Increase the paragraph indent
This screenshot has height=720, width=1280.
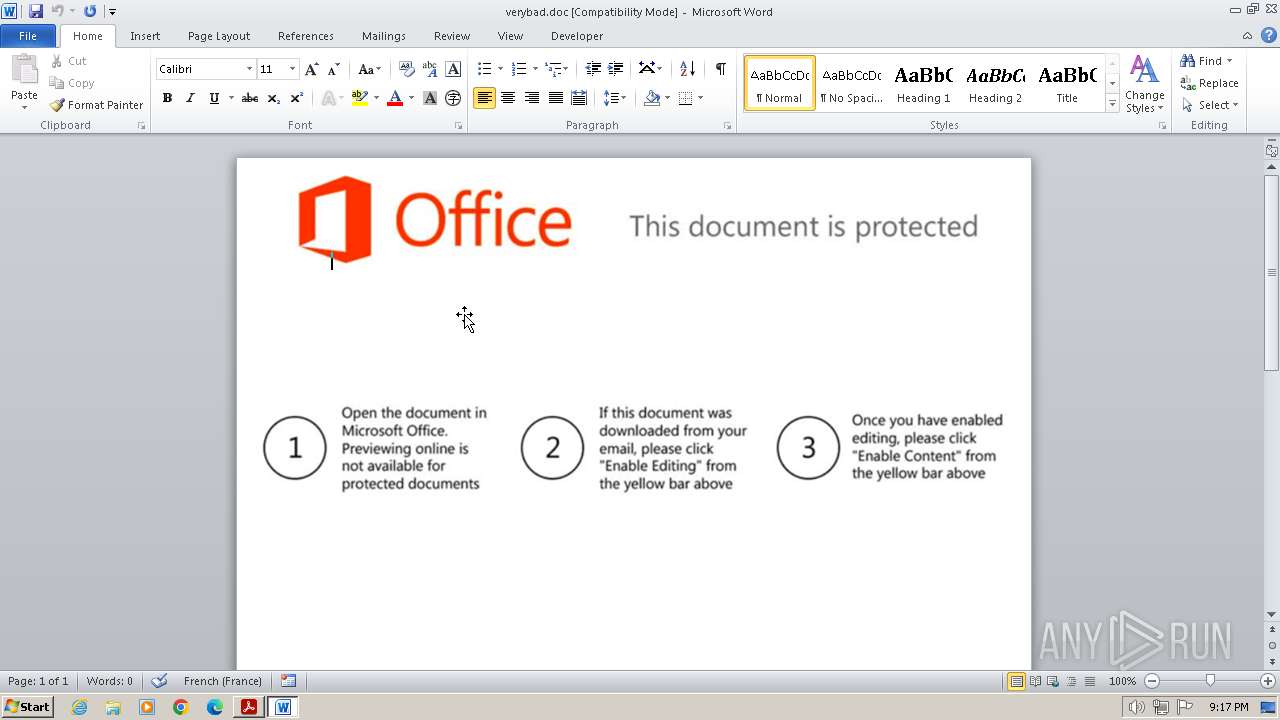(616, 69)
